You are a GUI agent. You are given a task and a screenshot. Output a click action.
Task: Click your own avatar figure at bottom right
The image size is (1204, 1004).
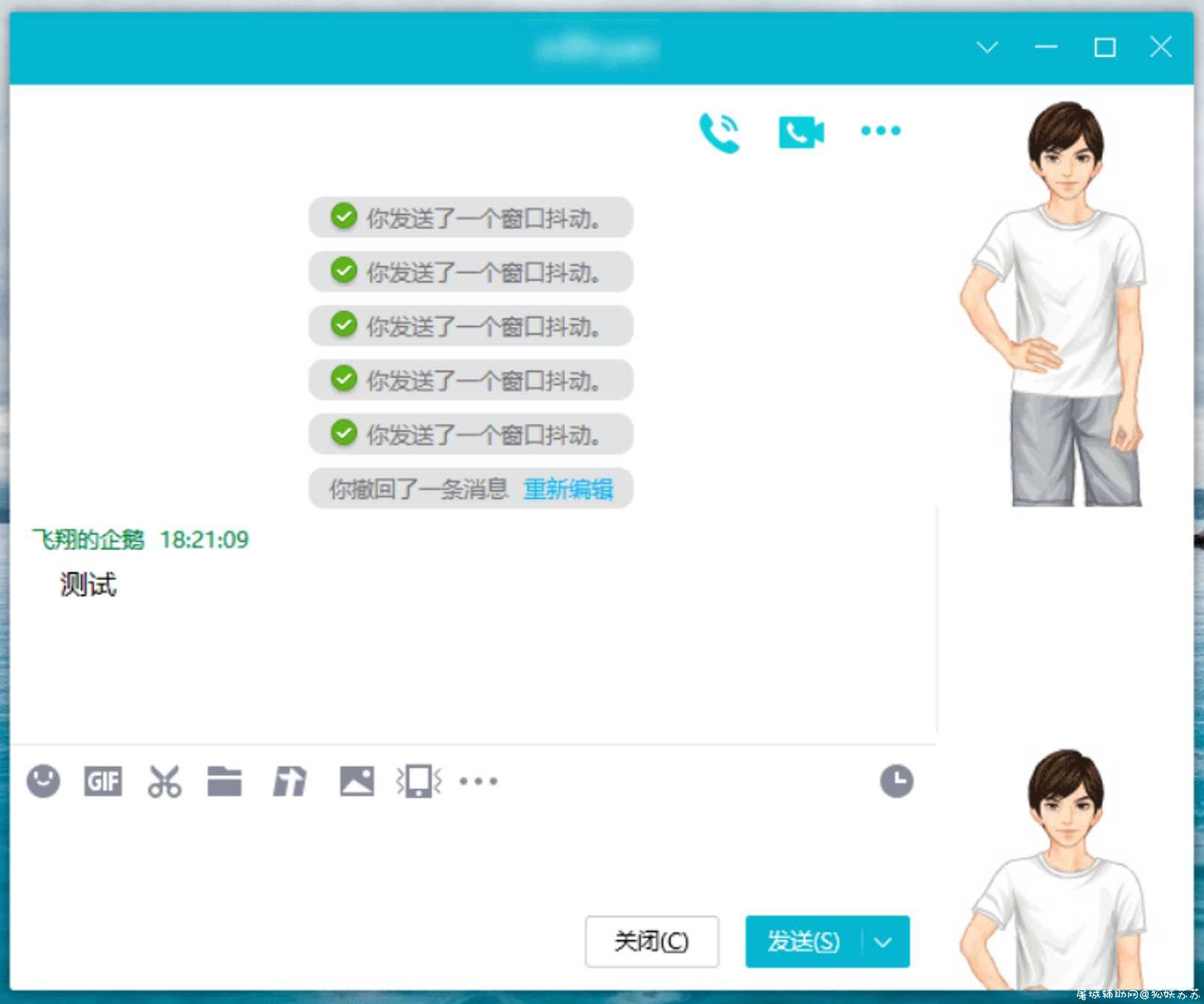tap(1055, 870)
